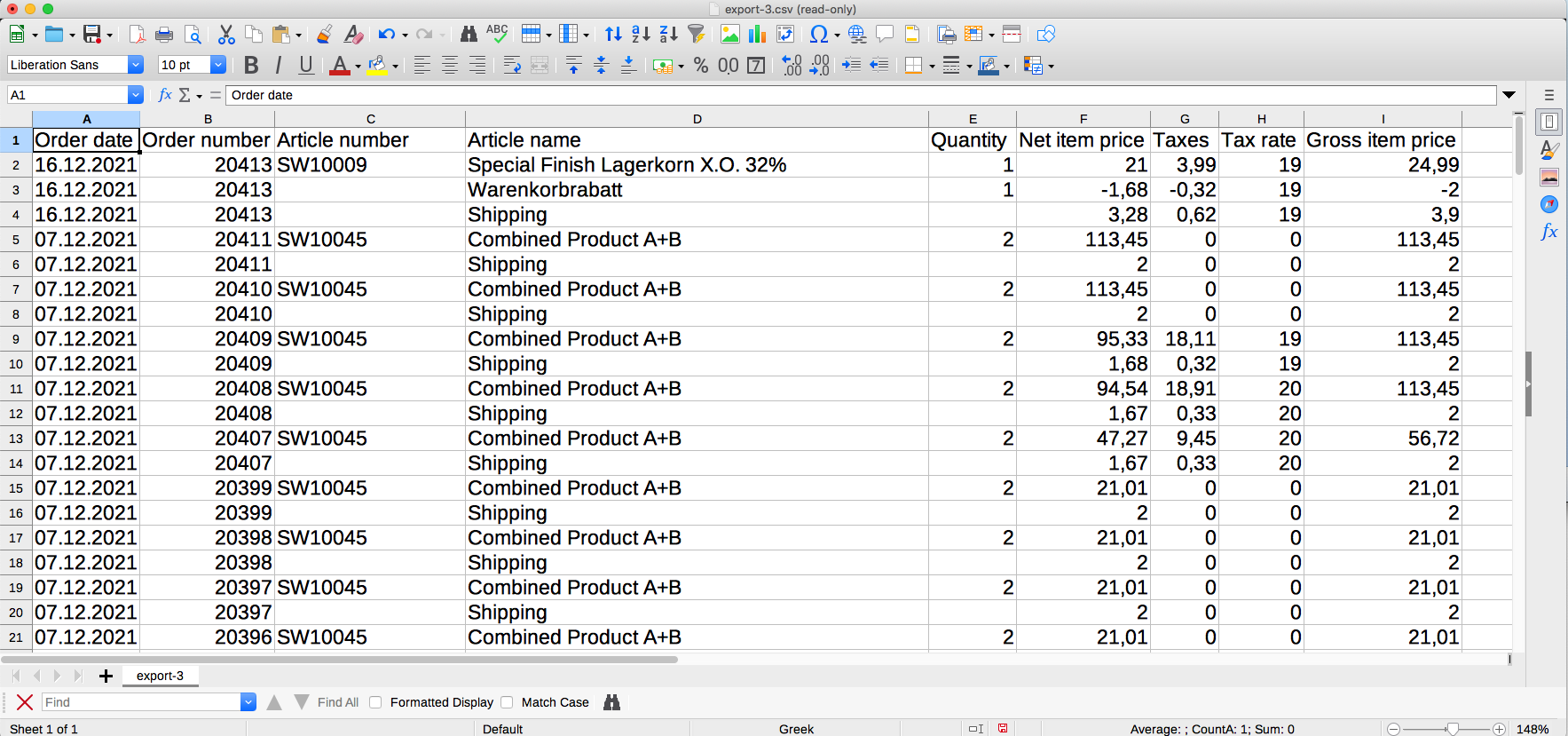Select the export-3 sheet tab
The height and width of the screenshot is (736, 1568).
point(160,676)
